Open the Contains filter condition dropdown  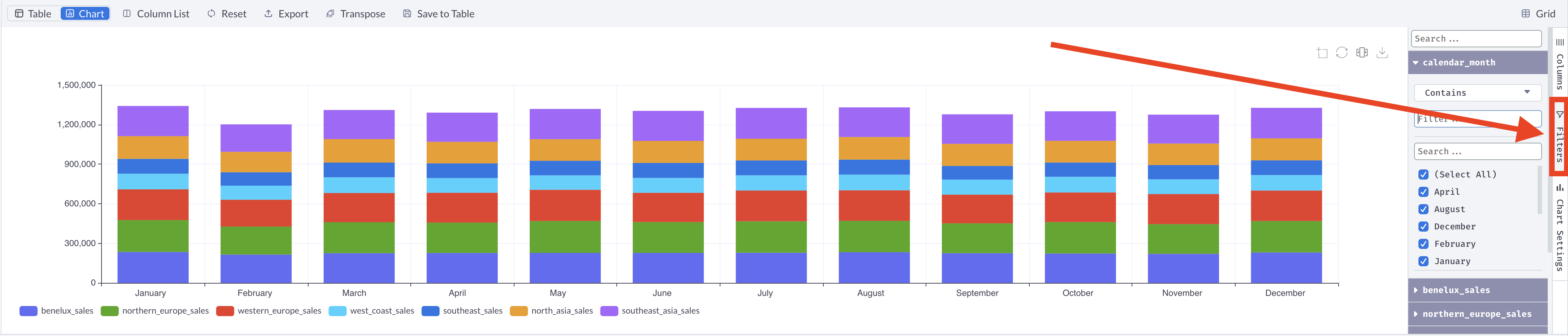(x=1478, y=92)
